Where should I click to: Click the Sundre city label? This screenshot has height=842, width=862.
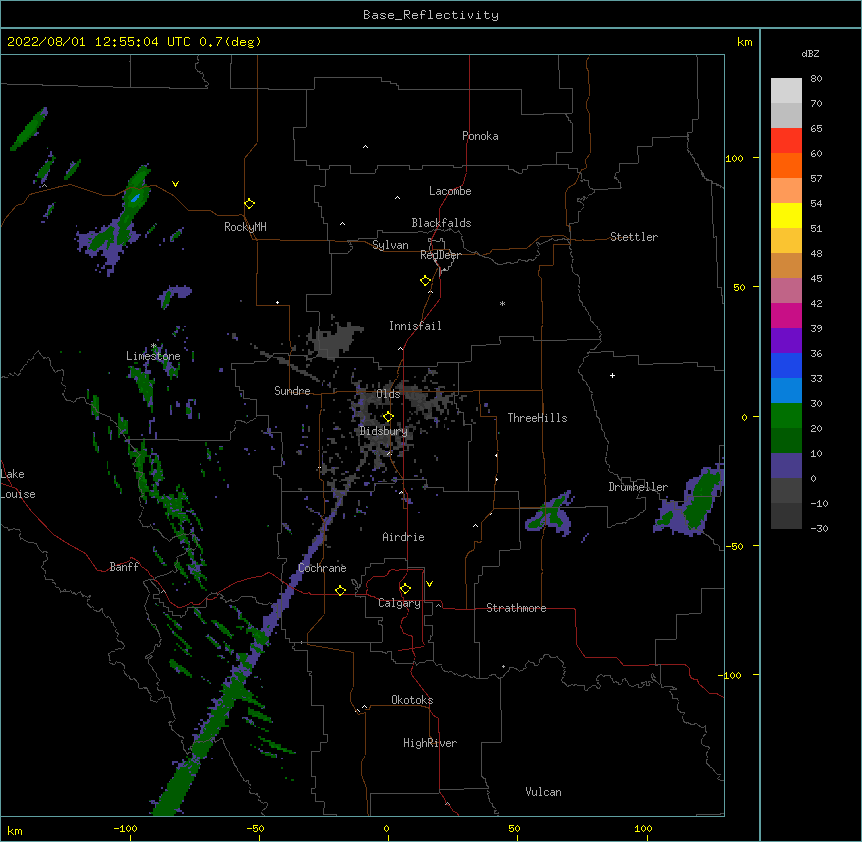click(292, 391)
